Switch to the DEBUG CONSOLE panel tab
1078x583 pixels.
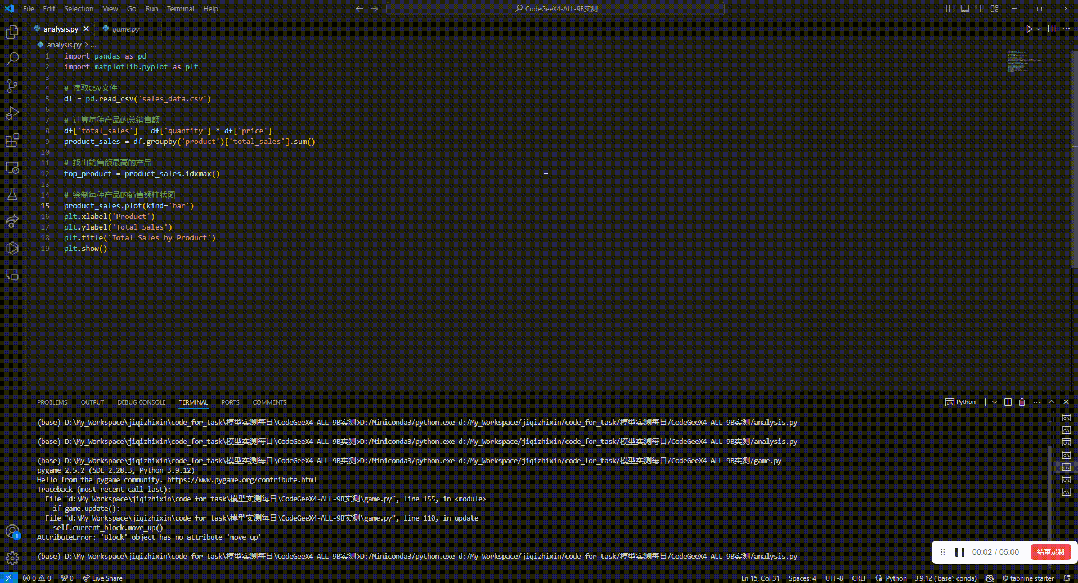pyautogui.click(x=141, y=402)
